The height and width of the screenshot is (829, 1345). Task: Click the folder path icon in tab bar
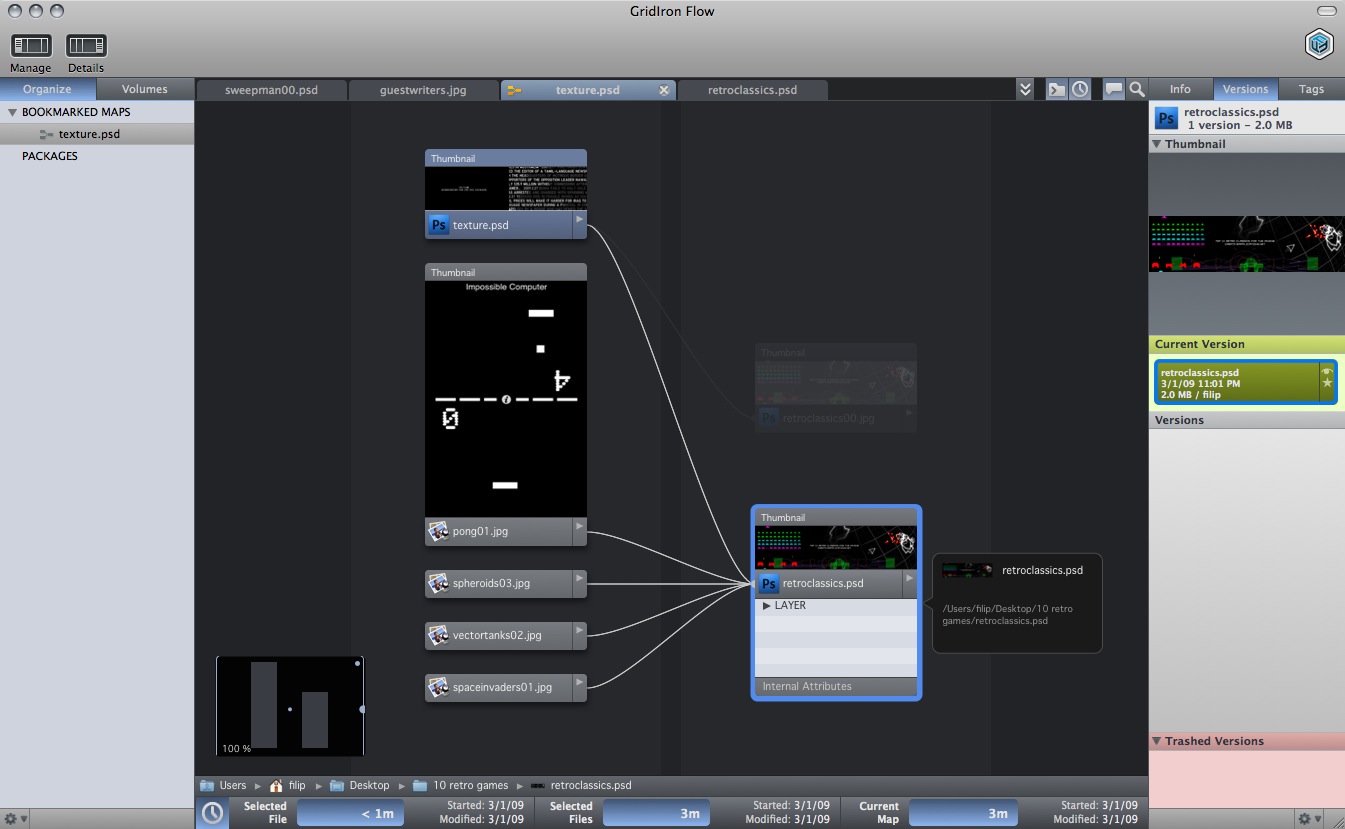(x=1056, y=90)
